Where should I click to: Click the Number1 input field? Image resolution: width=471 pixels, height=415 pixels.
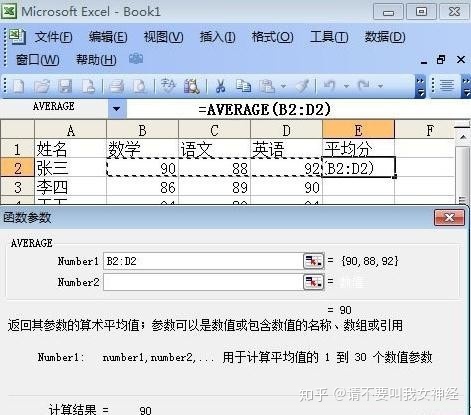click(203, 261)
